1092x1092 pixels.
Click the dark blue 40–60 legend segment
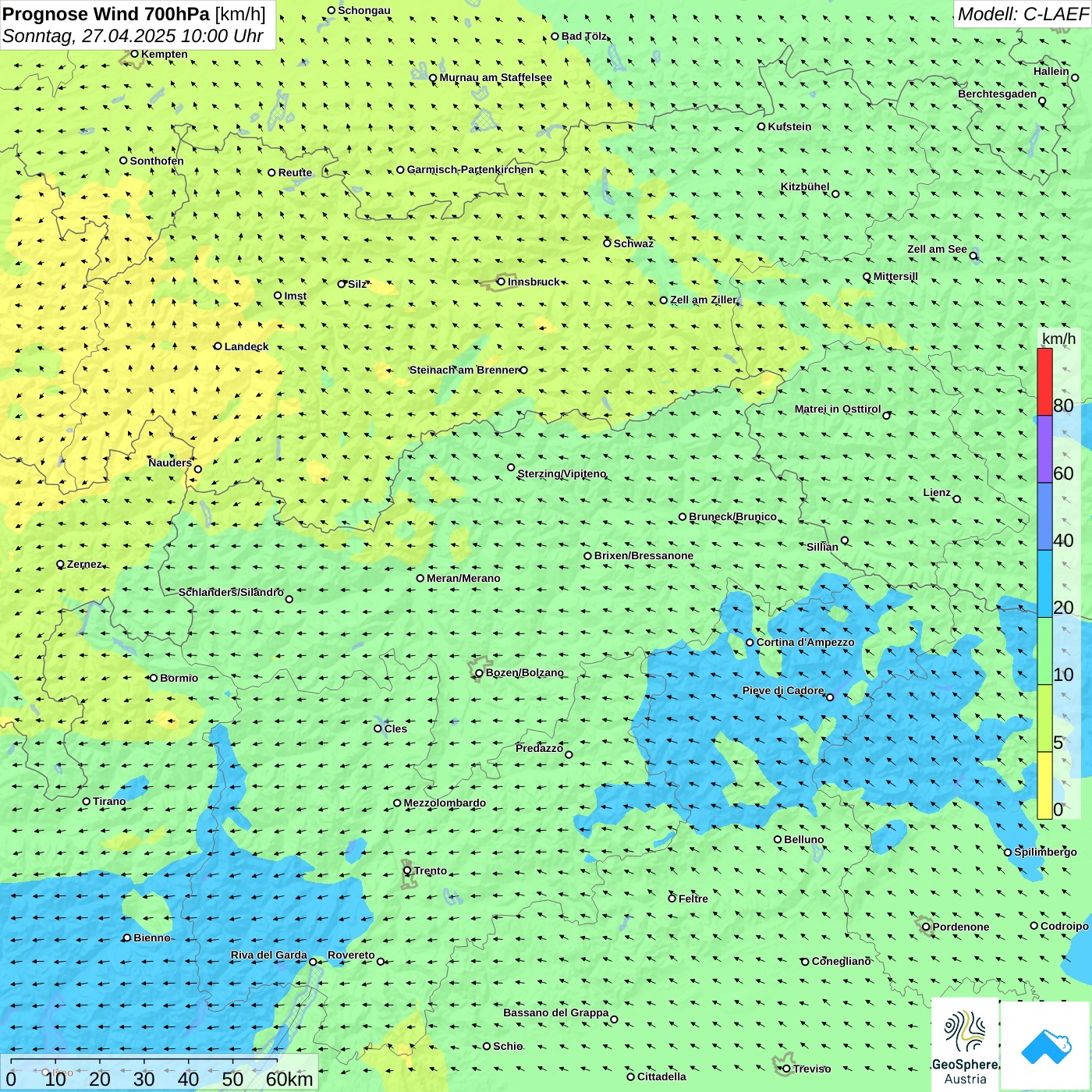coord(1044,517)
